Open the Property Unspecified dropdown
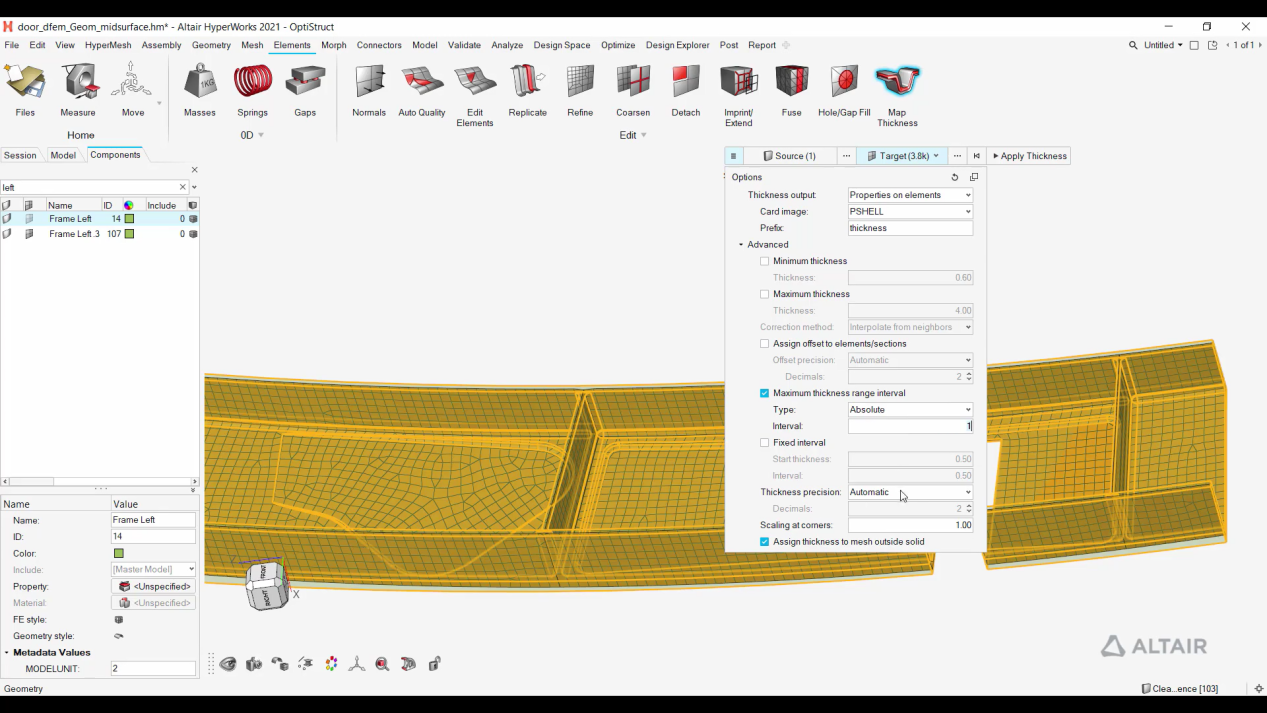 tap(153, 587)
